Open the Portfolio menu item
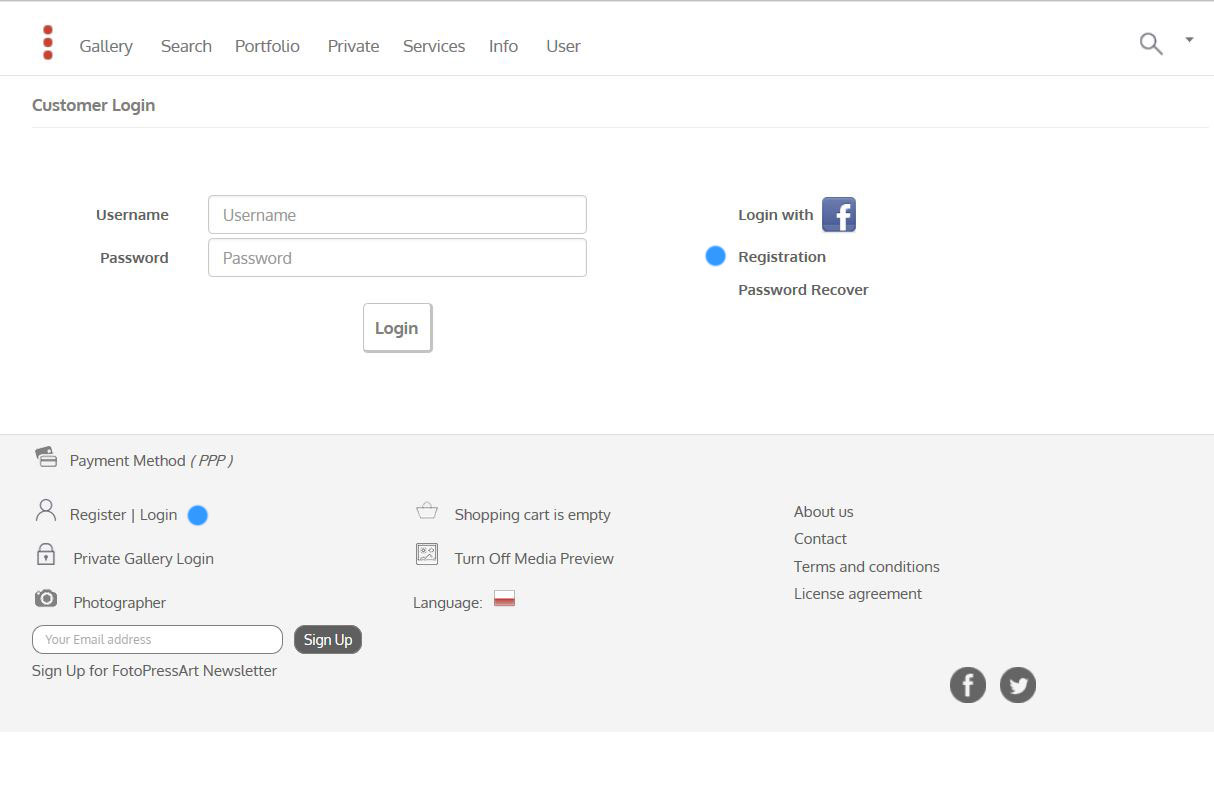Image resolution: width=1214 pixels, height=799 pixels. pyautogui.click(x=267, y=46)
